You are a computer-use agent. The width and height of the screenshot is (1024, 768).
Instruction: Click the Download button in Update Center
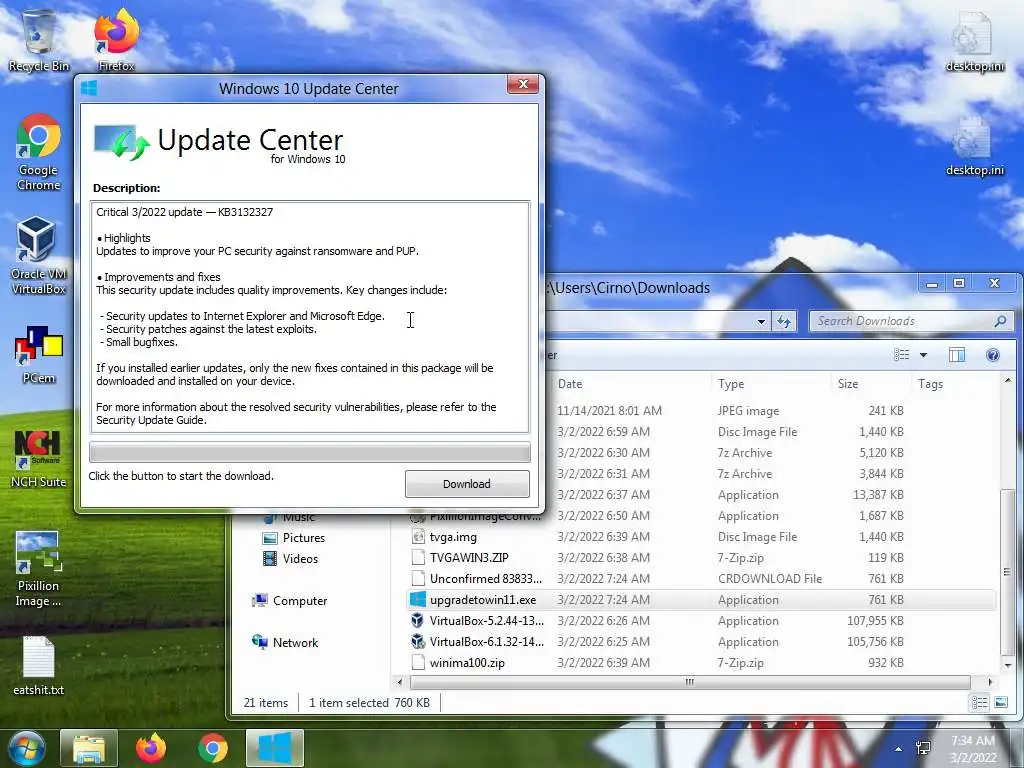tap(467, 484)
